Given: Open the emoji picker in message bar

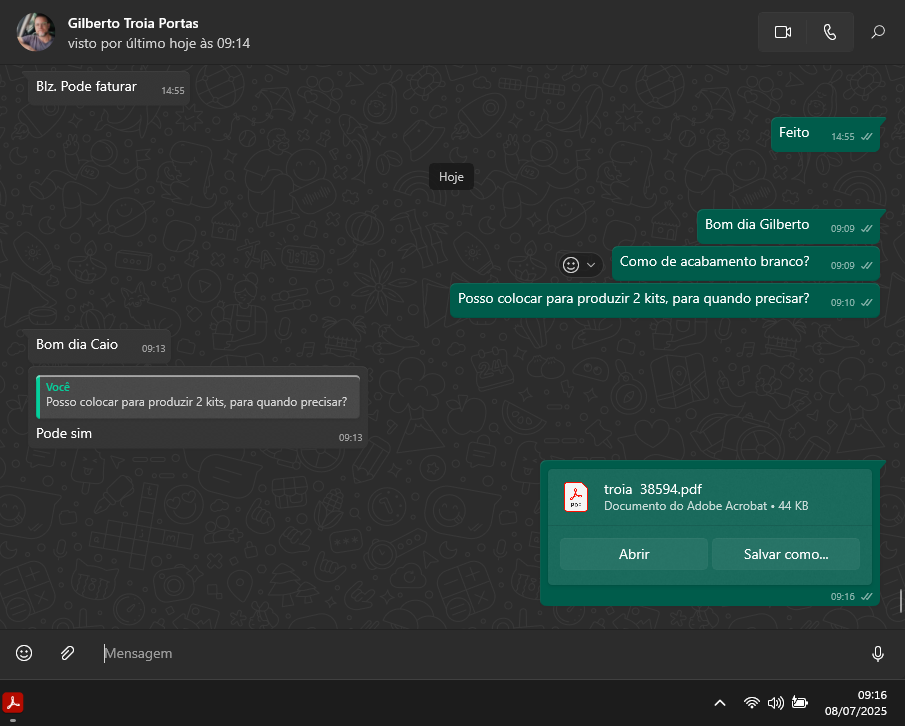Looking at the screenshot, I should [24, 653].
